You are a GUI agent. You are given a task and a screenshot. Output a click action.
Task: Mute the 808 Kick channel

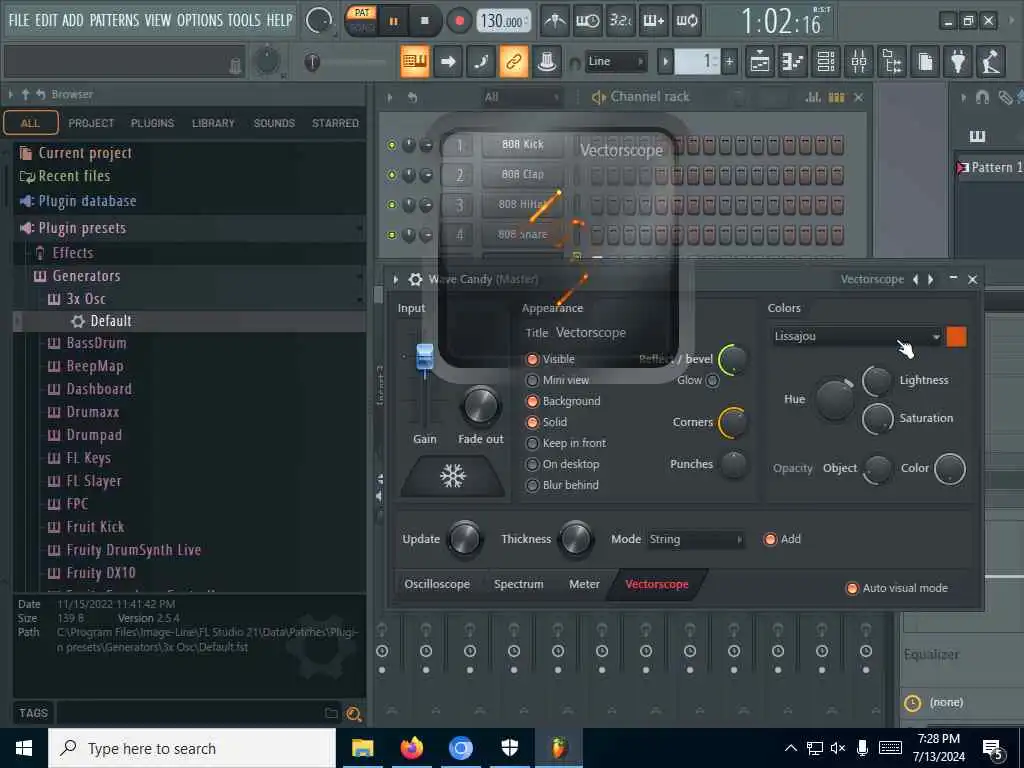[392, 145]
